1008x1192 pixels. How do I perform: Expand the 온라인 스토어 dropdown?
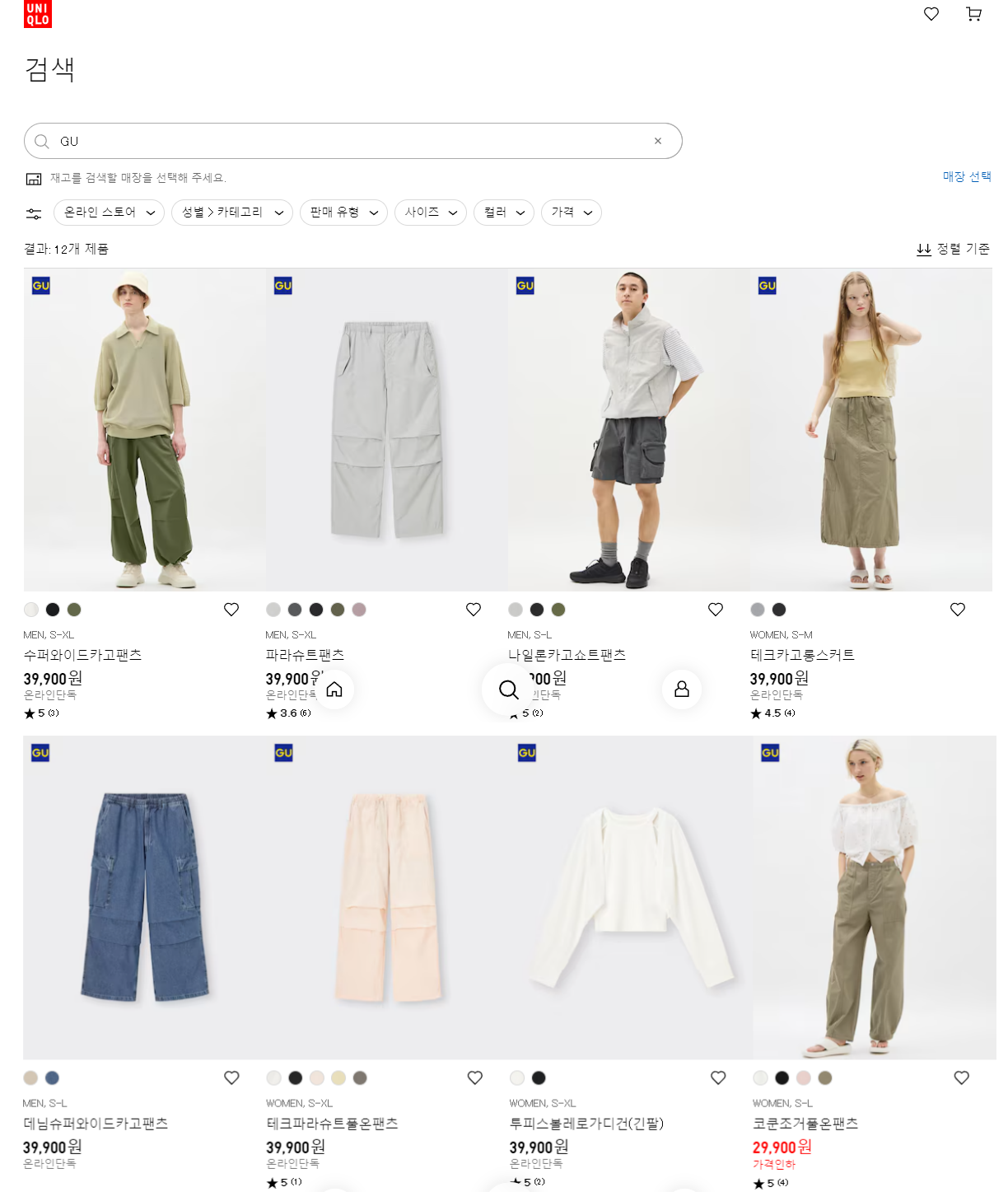point(109,213)
